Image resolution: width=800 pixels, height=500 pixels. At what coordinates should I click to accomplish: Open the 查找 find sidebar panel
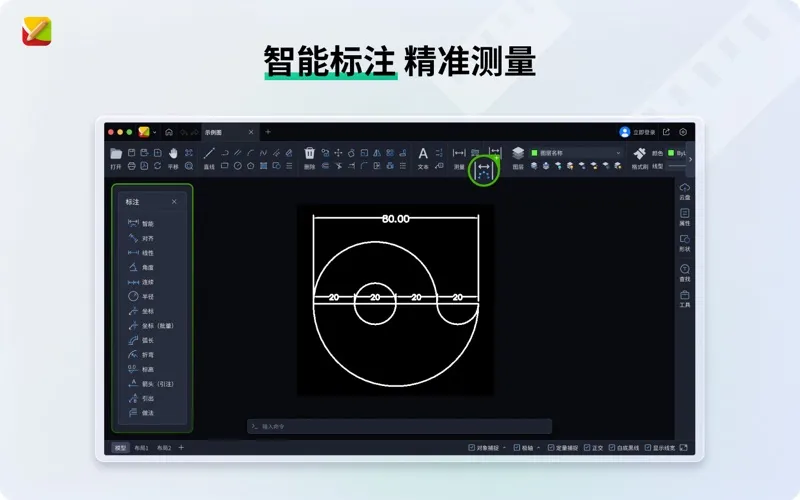(685, 273)
